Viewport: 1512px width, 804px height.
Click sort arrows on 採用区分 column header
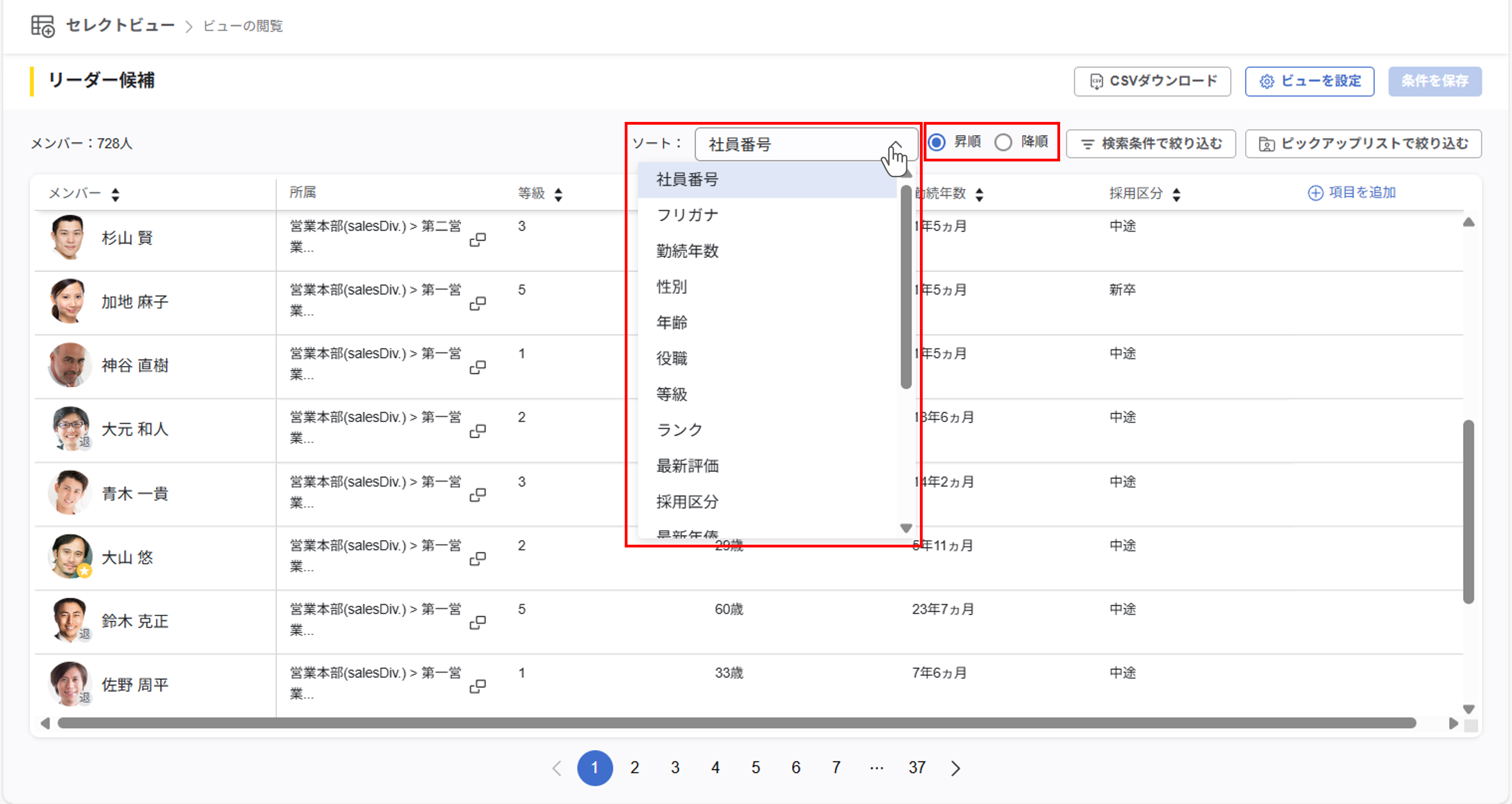[x=1176, y=194]
